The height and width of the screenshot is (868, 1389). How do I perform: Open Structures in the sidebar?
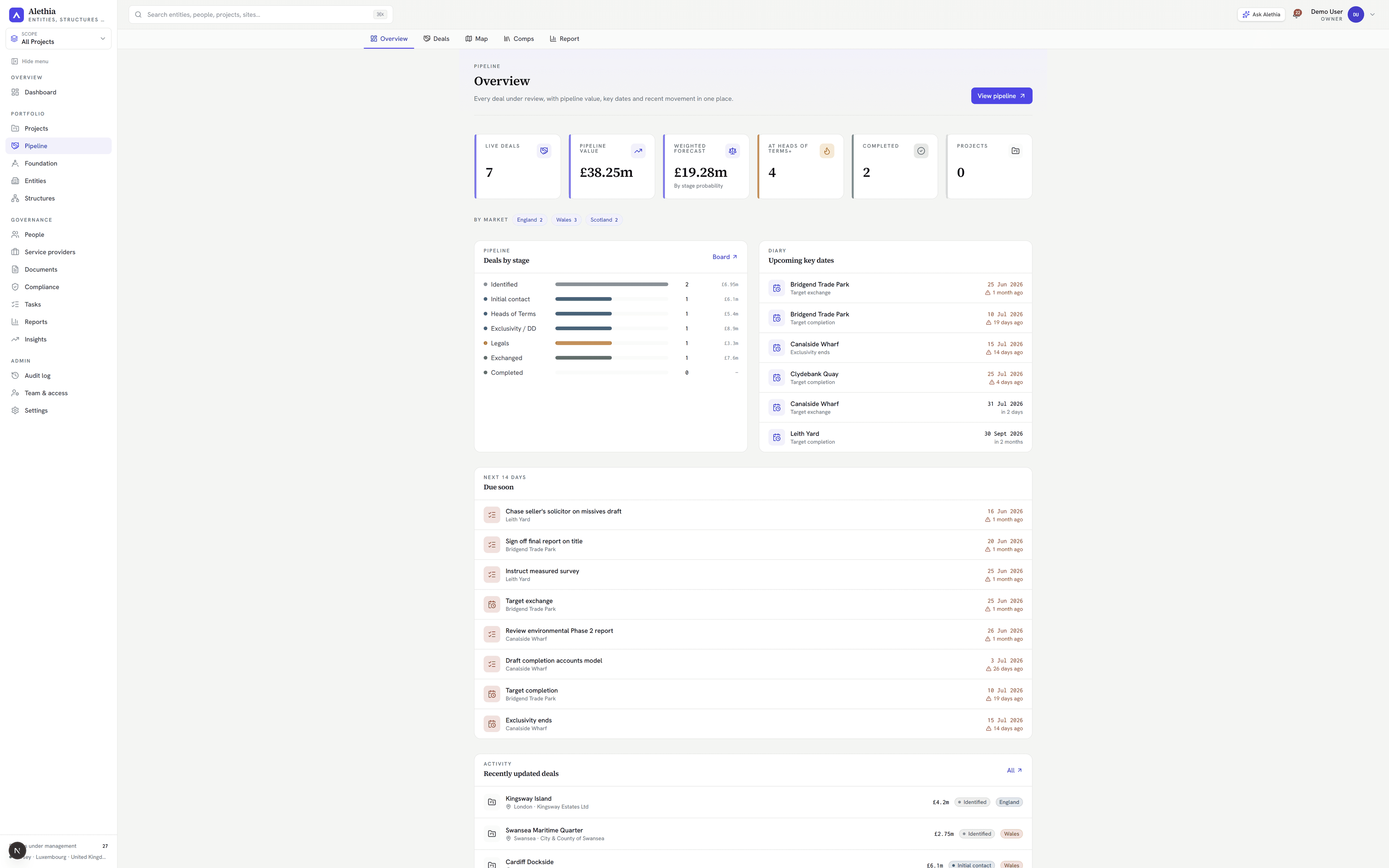(59, 199)
